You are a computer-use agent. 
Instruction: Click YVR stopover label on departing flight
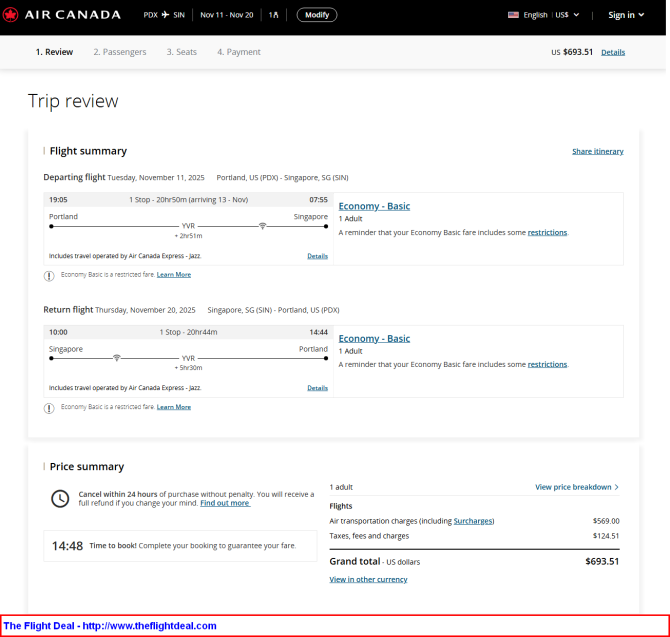pos(188,226)
